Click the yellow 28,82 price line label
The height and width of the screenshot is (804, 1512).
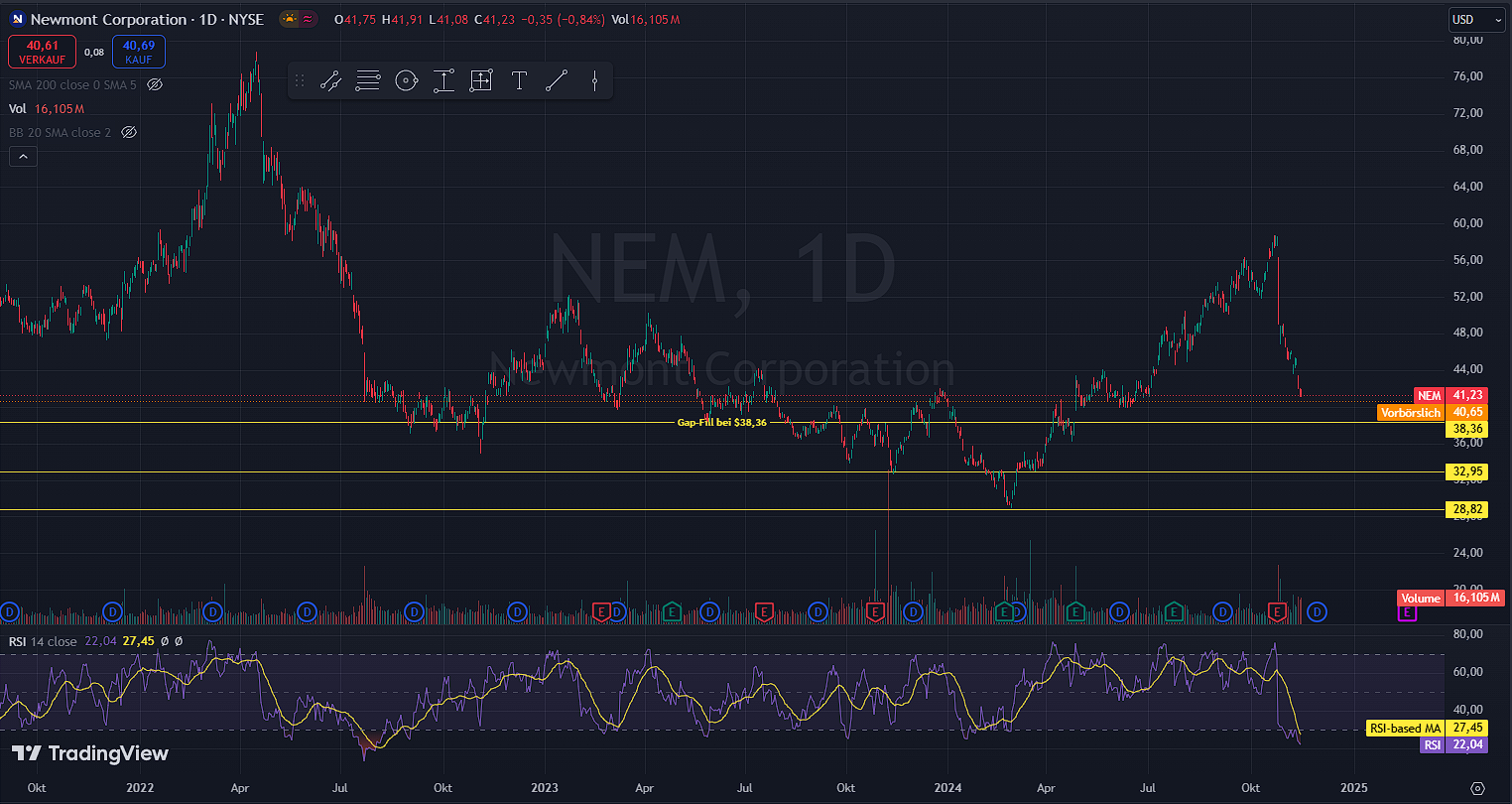1467,509
